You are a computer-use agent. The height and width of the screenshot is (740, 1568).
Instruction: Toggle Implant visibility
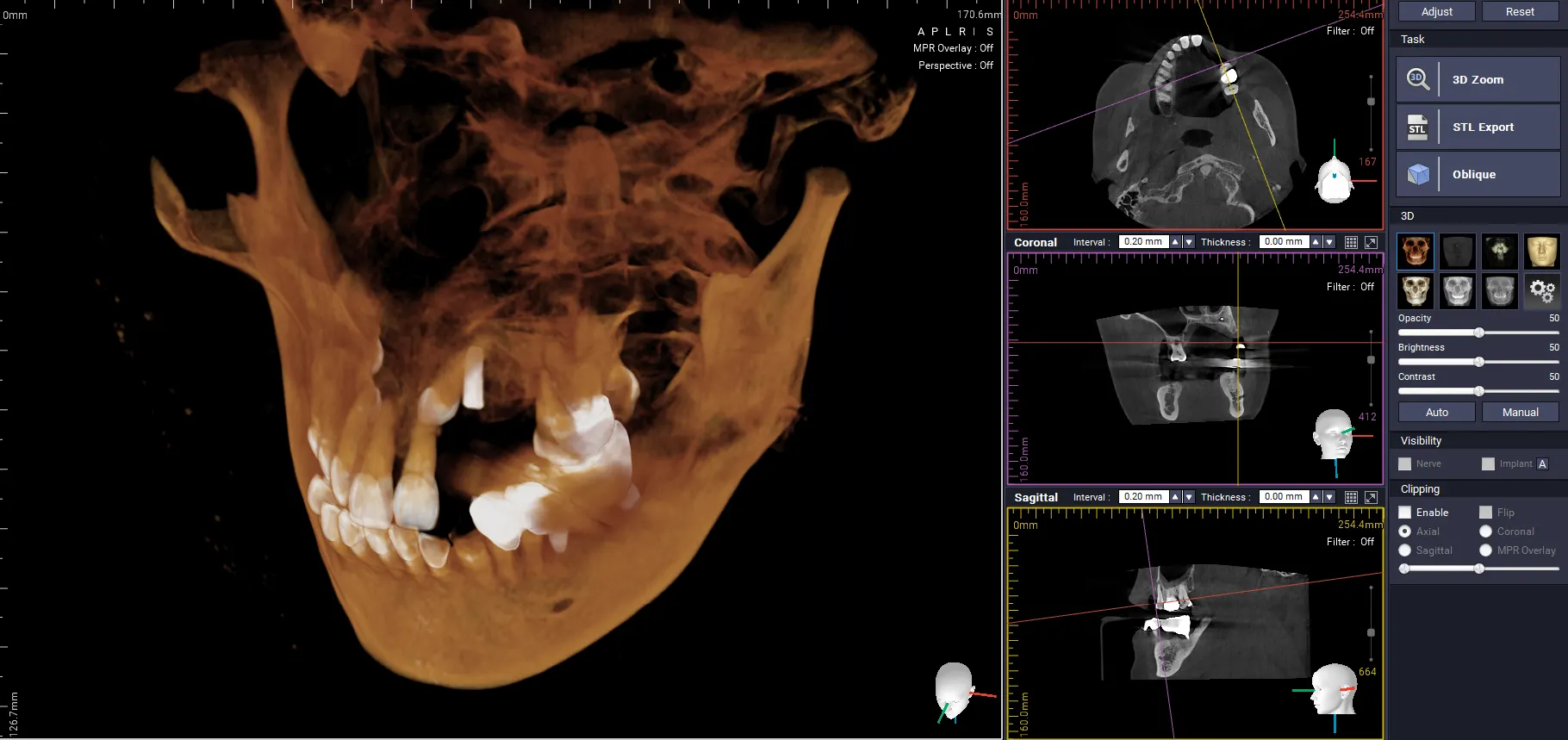pyautogui.click(x=1489, y=464)
